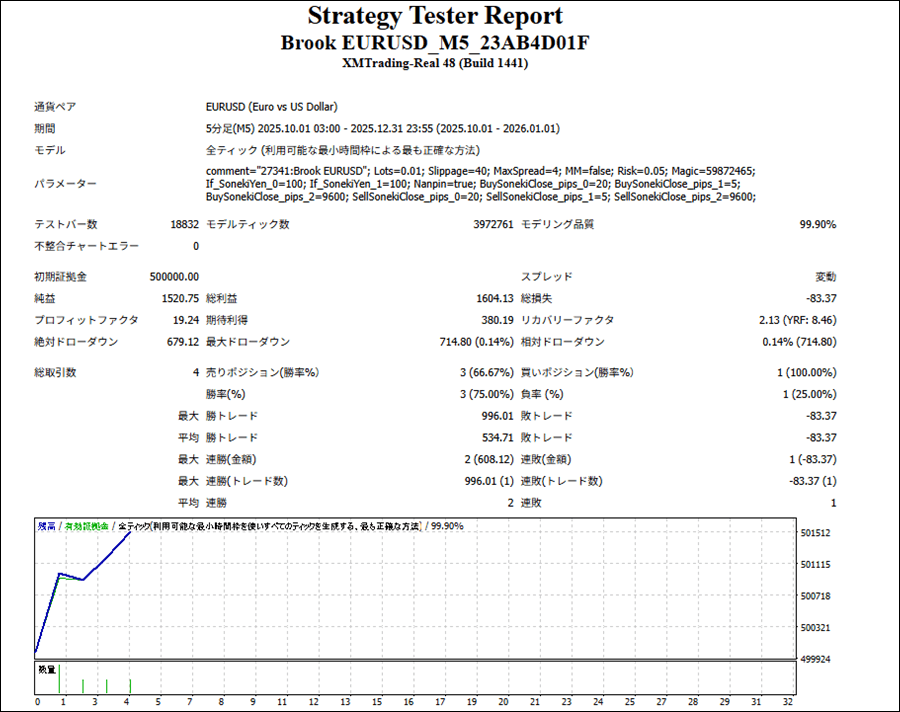This screenshot has width=900, height=712.
Task: Click the 残高 legend label in chart
Action: tap(46, 526)
